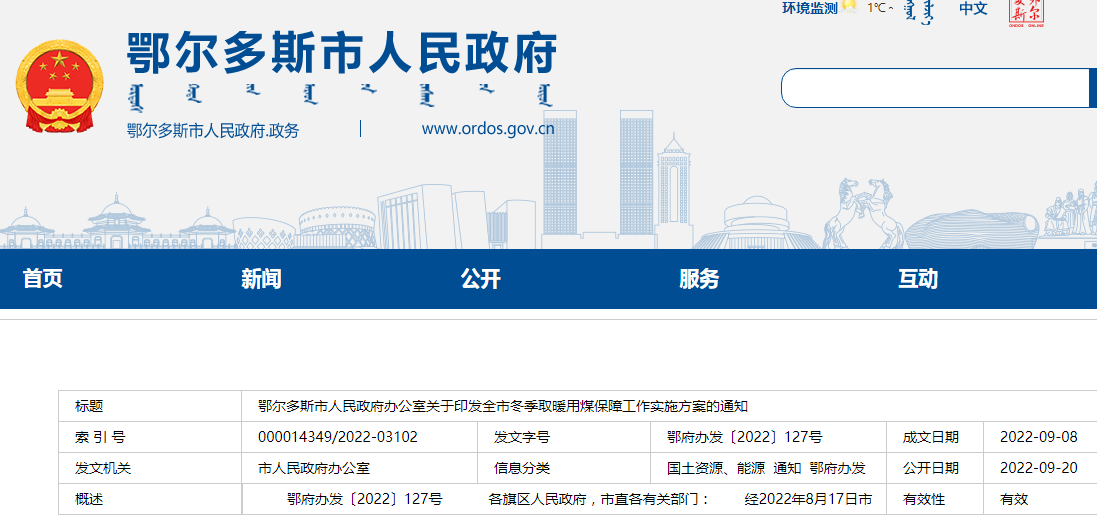This screenshot has width=1097, height=531.
Task: Open the red Ordos Online seal icon
Action: point(1026,11)
